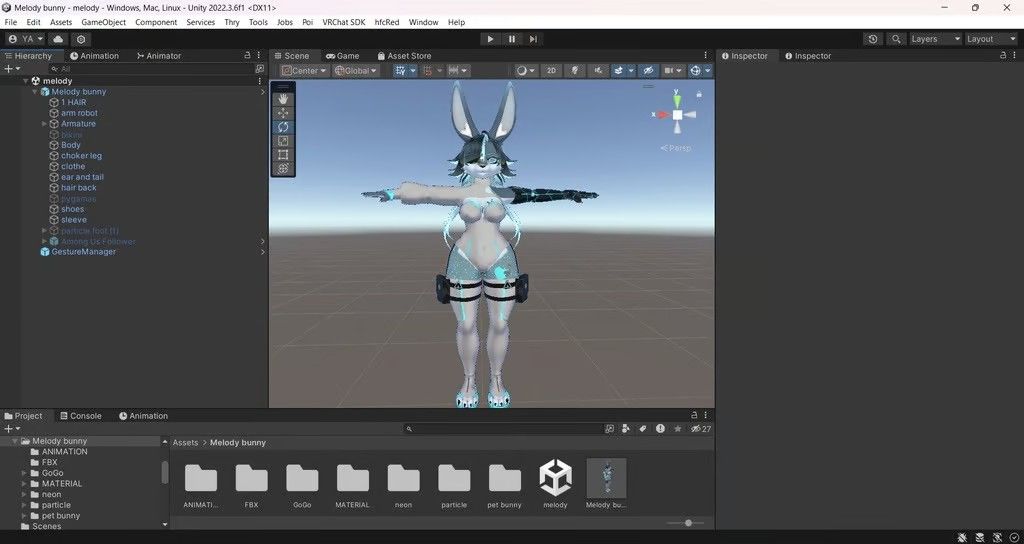The image size is (1024, 544).
Task: Click the global search magnifier icon
Action: (896, 39)
